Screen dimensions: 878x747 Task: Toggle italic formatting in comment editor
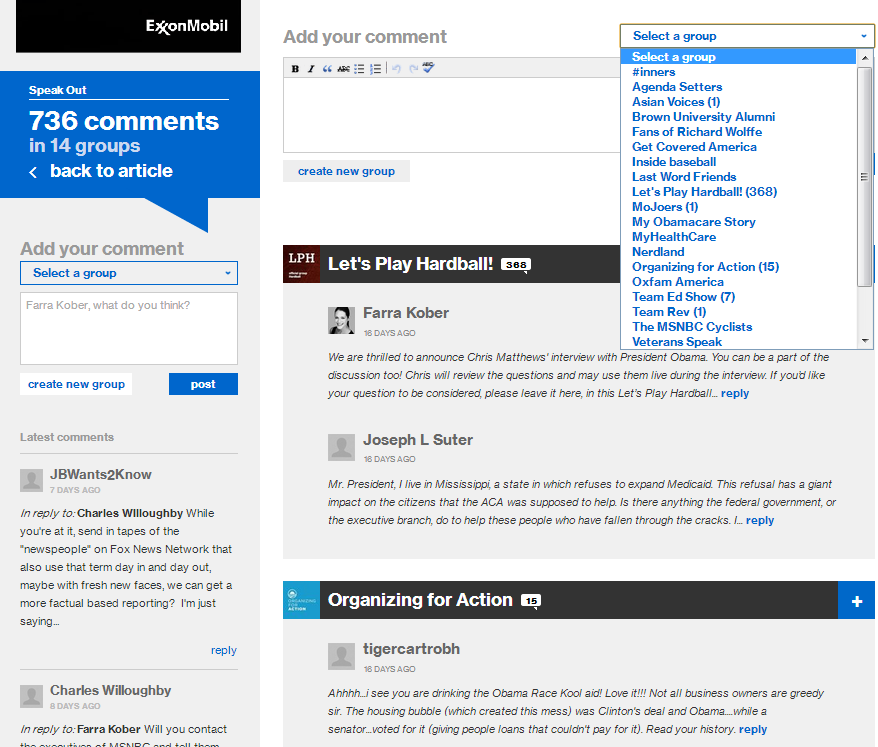(311, 69)
